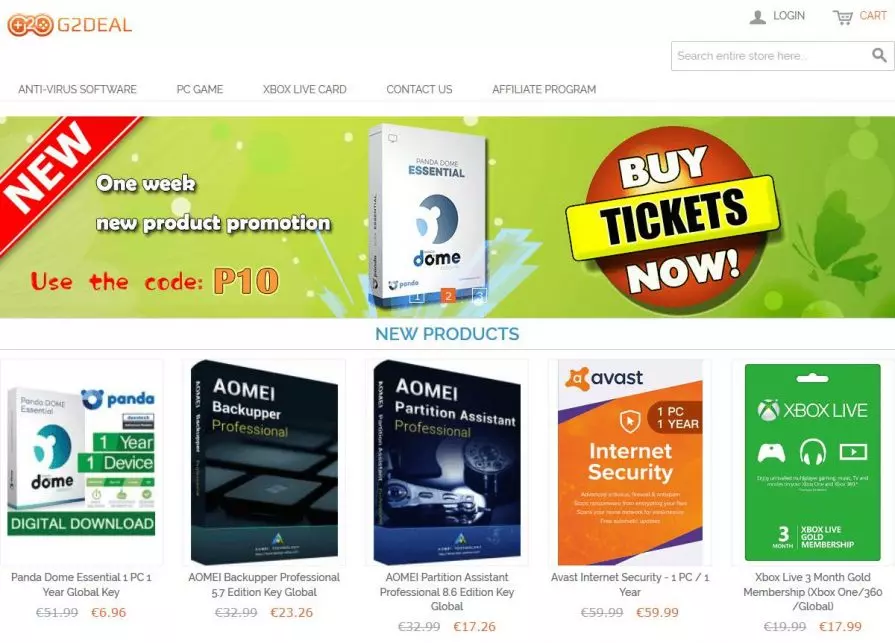This screenshot has height=643, width=895.
Task: Open the Affiliate Program page
Action: tap(544, 90)
